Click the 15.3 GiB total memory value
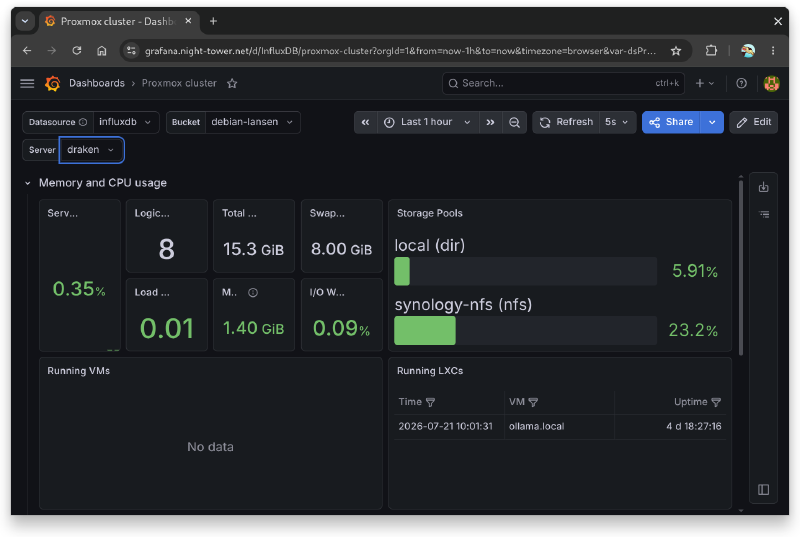Viewport: 800px width, 537px height. click(253, 249)
